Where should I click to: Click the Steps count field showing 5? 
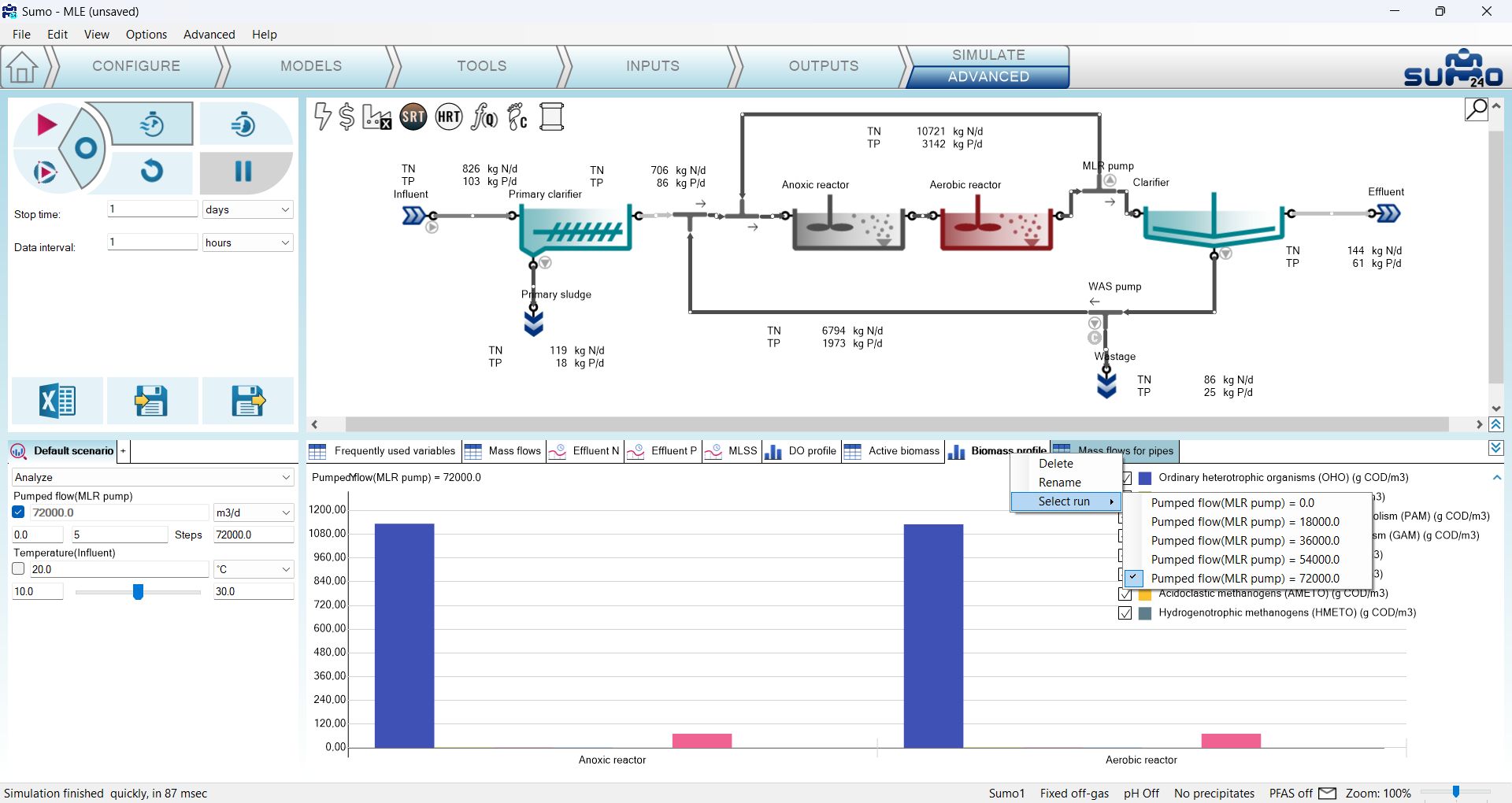(x=119, y=535)
